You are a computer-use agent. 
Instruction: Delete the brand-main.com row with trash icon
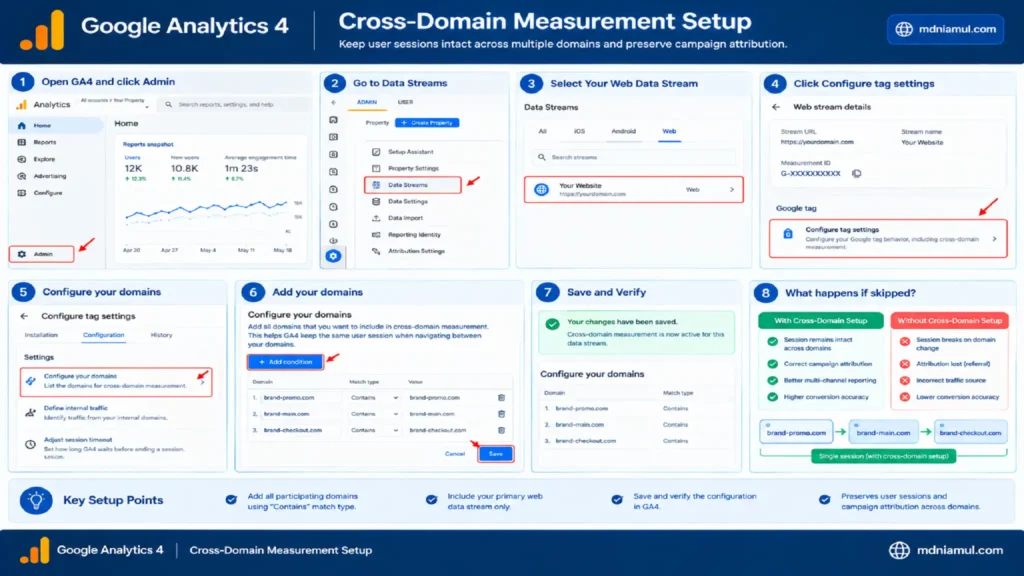click(502, 414)
